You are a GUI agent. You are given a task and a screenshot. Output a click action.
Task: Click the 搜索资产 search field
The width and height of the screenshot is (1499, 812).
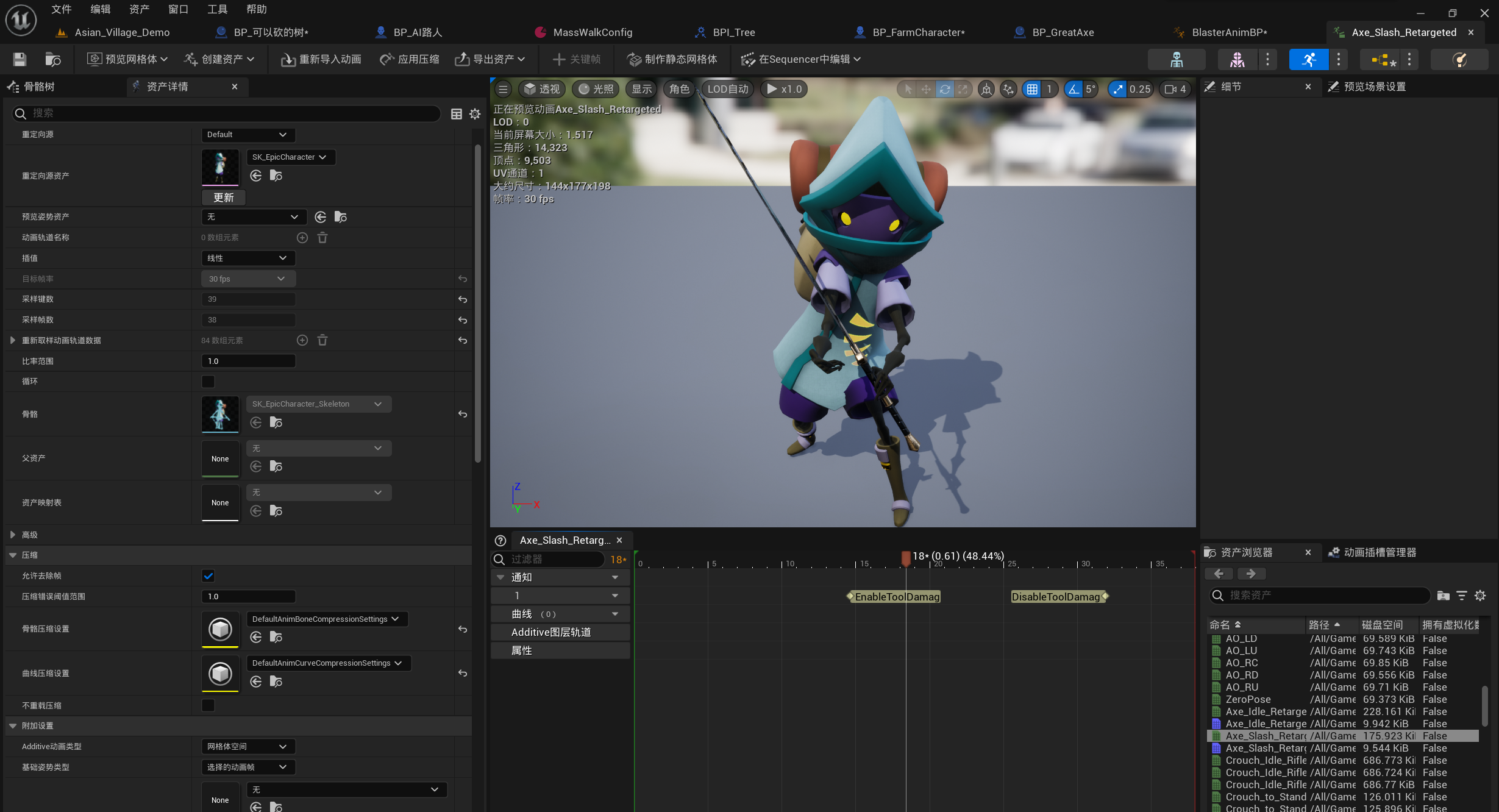(x=1320, y=596)
